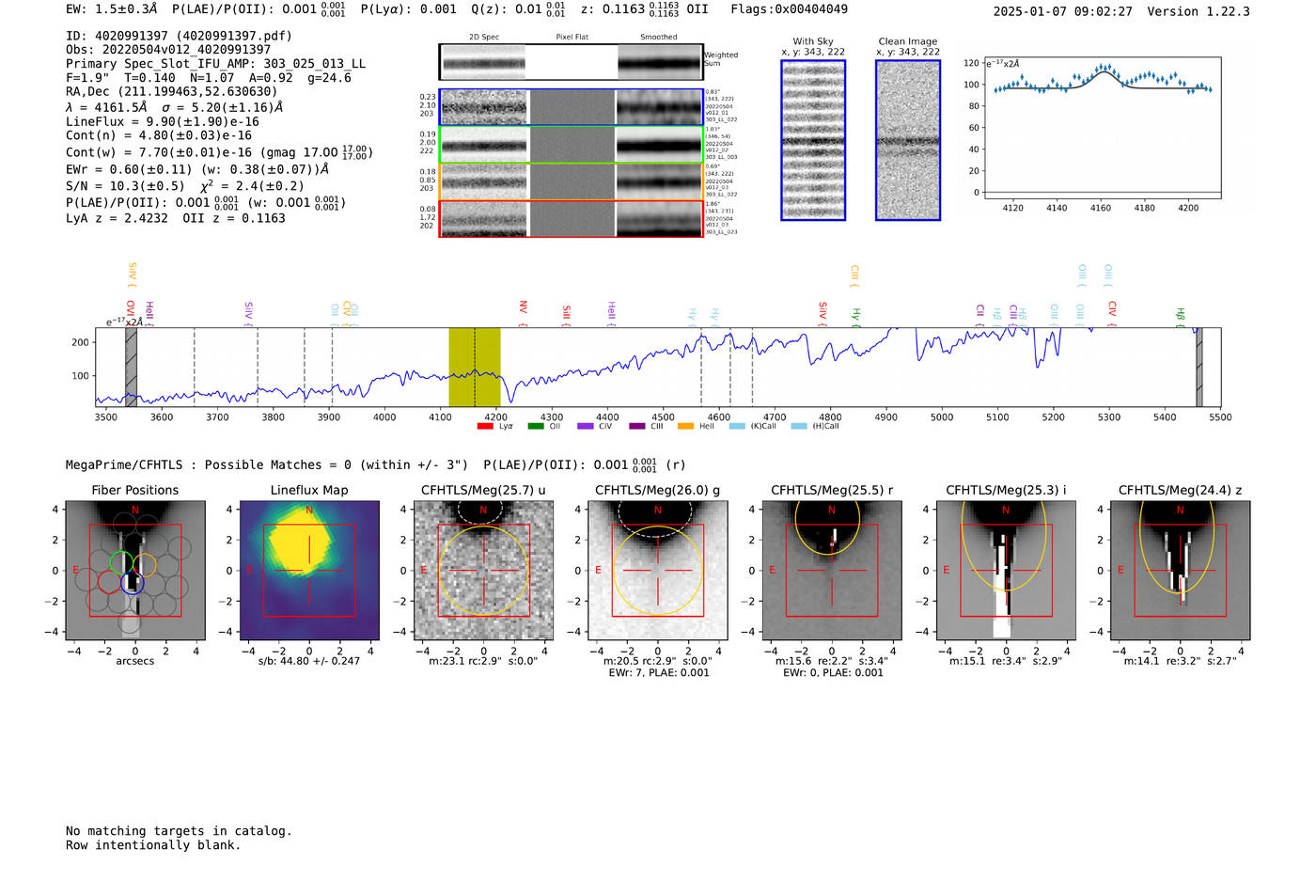Open the emission line fit plot near 4160Å
1316x896 pixels.
pyautogui.click(x=1102, y=127)
